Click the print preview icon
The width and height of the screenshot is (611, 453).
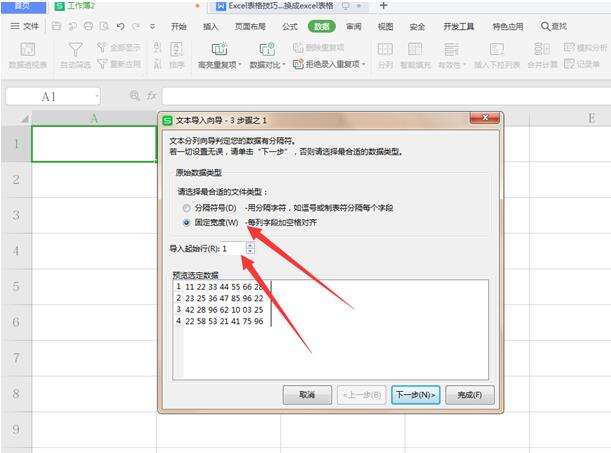[x=104, y=26]
